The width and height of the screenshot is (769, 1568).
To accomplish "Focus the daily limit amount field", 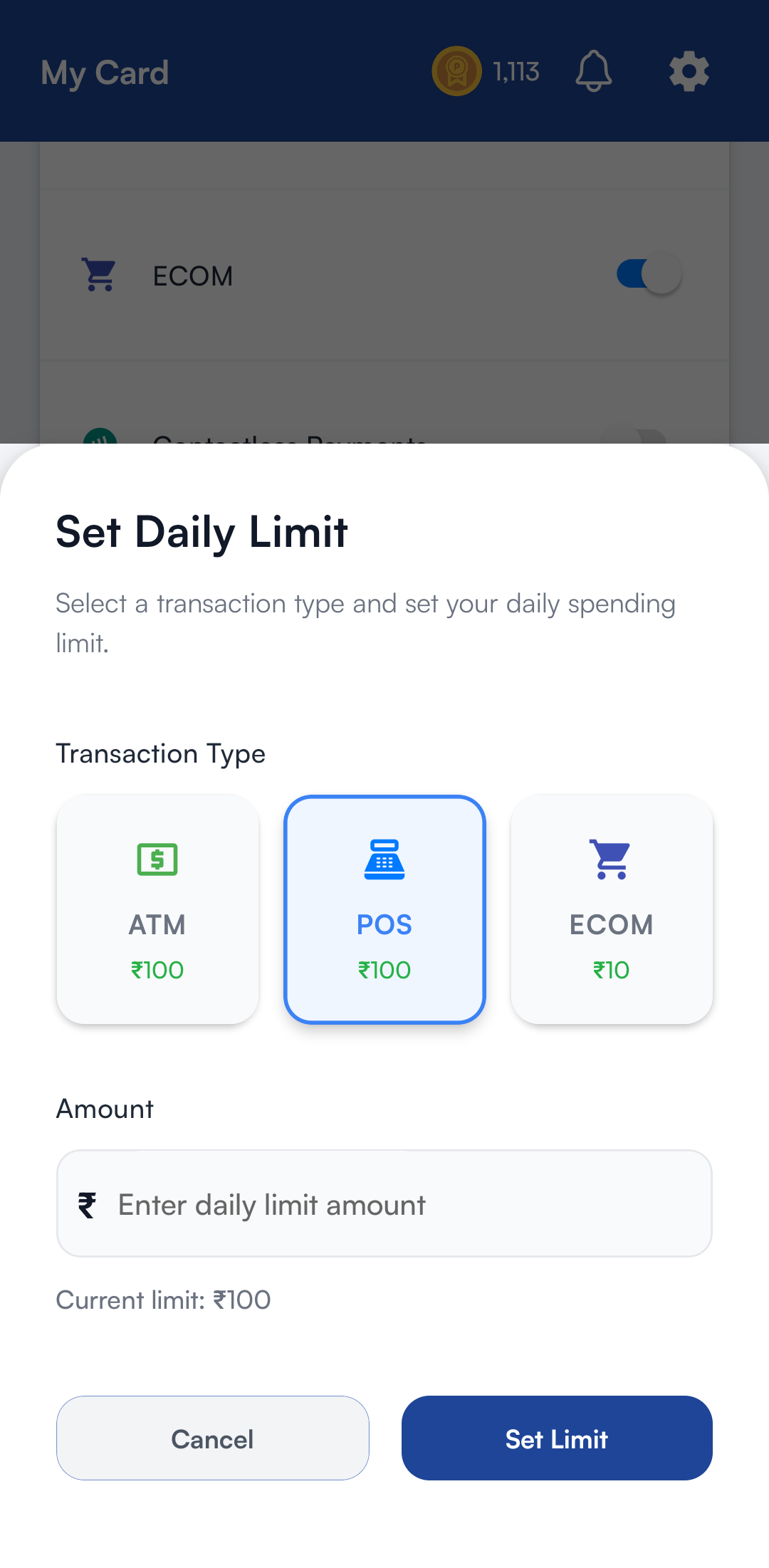I will 399,1204.
